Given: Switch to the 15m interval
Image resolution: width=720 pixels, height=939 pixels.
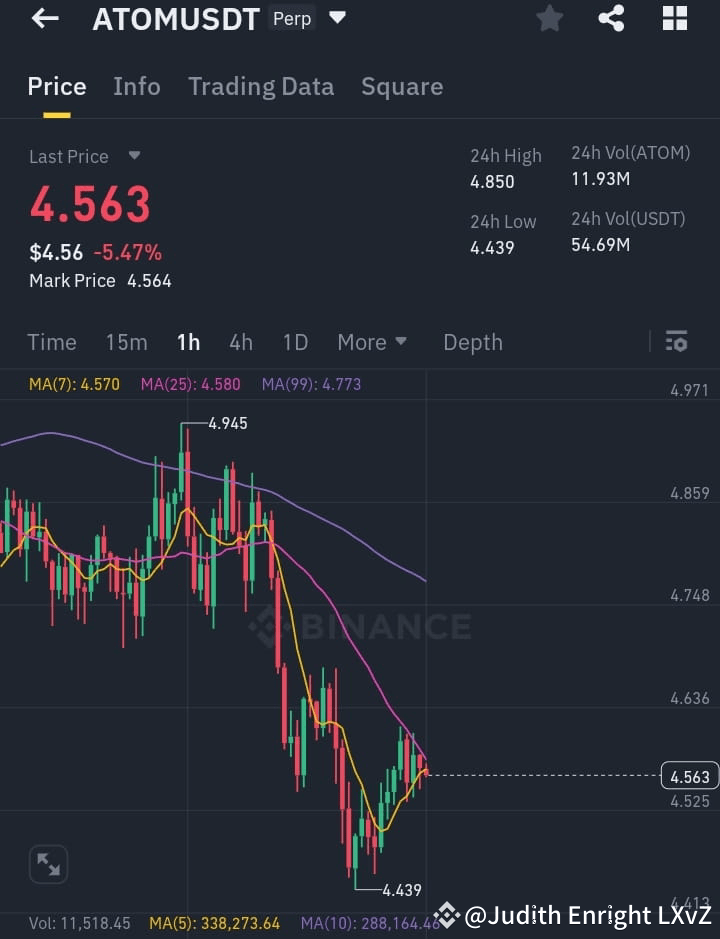Looking at the screenshot, I should 126,342.
